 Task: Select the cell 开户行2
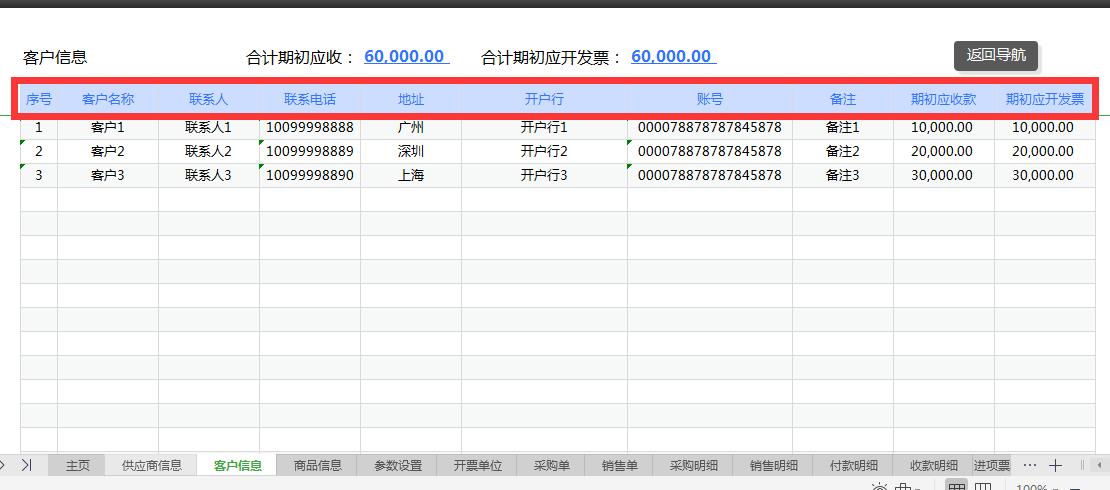pyautogui.click(x=544, y=152)
